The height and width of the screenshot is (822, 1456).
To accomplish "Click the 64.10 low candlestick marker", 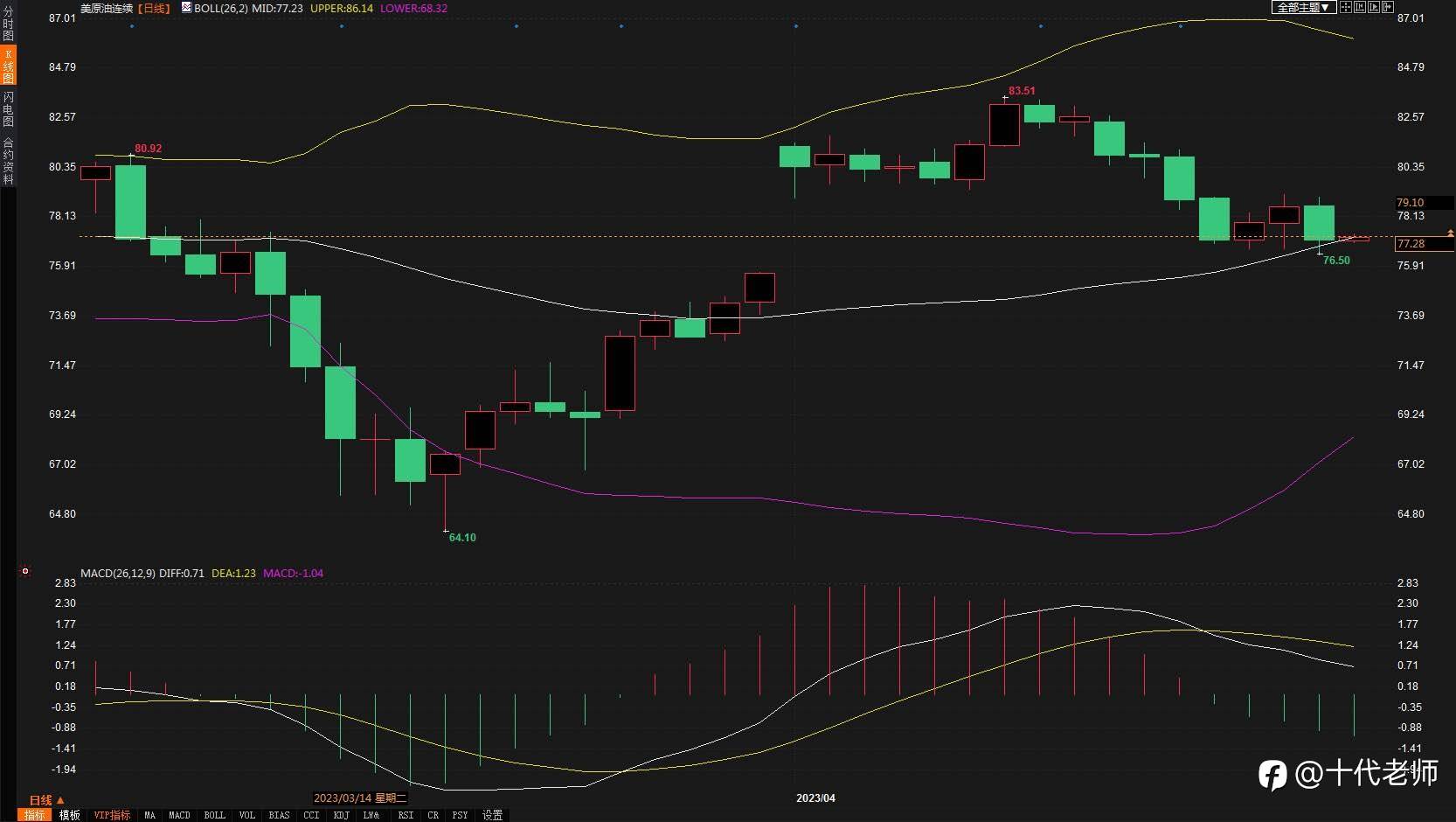I will [462, 537].
